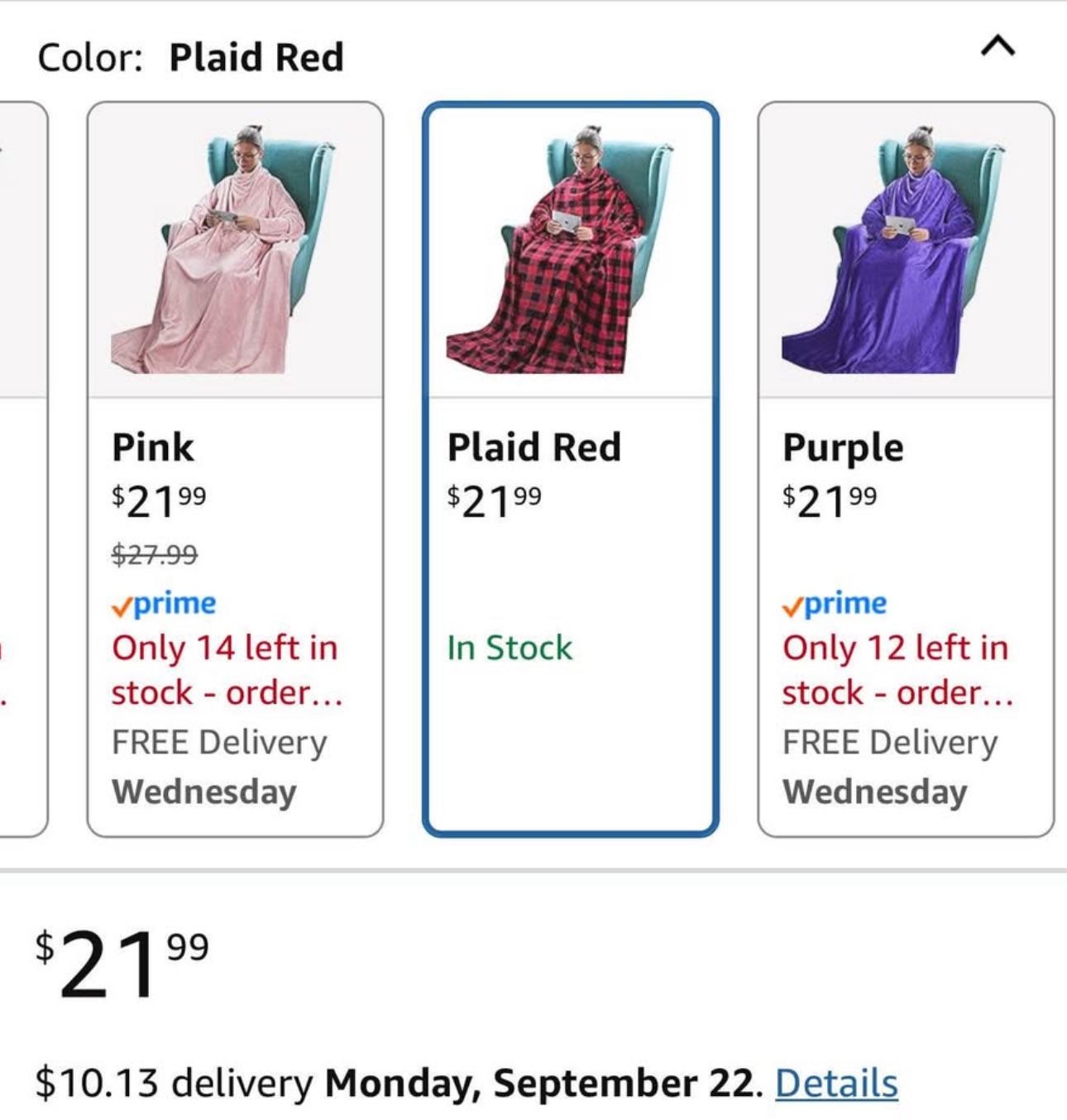Click the Color: Plaid Red heading
Viewport: 1067px width, 1120px height.
(x=190, y=57)
